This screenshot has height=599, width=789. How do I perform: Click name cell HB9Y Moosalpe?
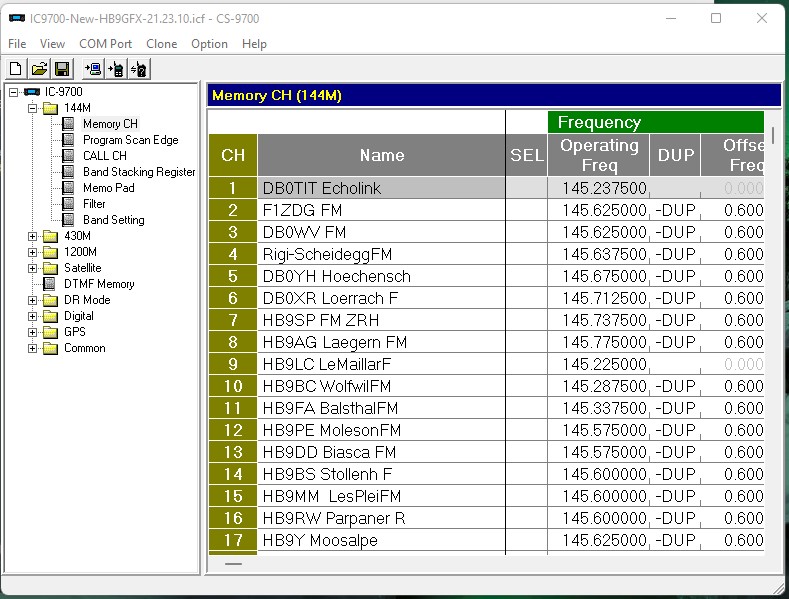381,540
